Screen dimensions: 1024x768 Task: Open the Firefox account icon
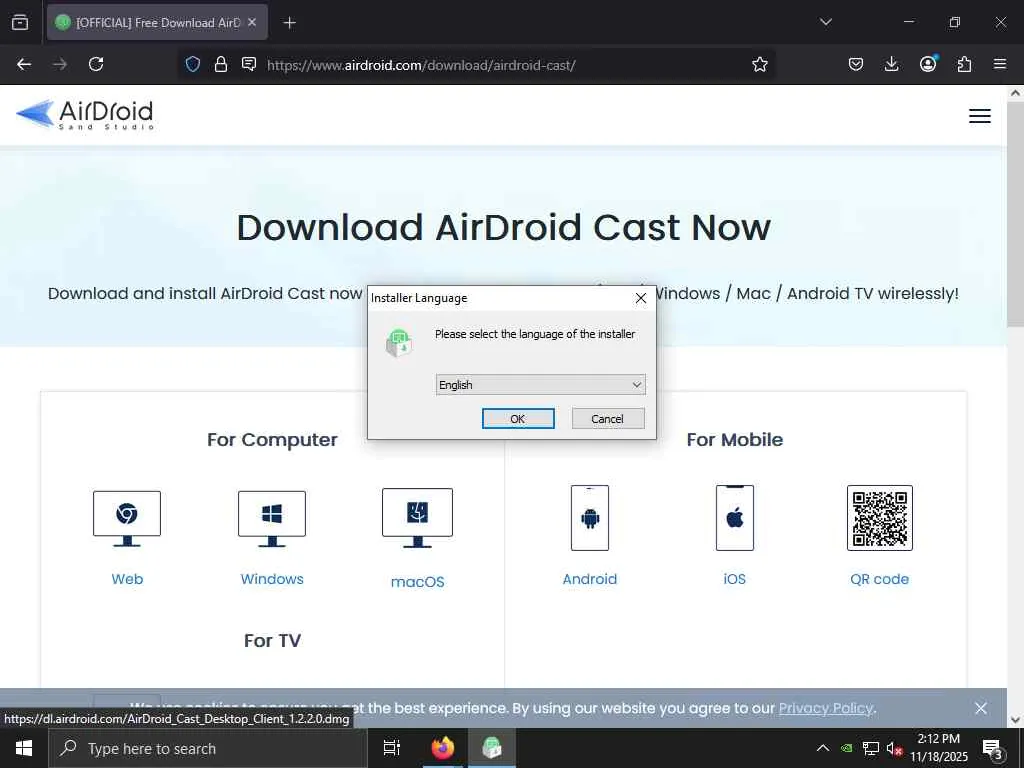[928, 64]
